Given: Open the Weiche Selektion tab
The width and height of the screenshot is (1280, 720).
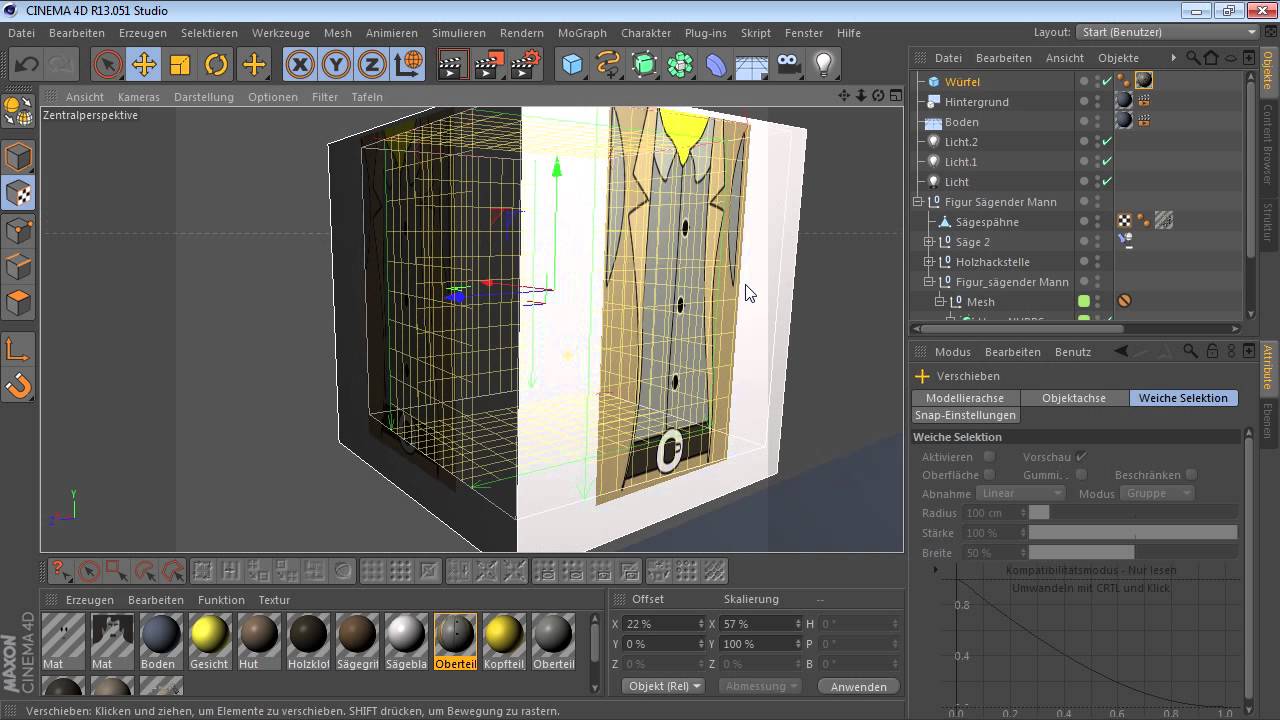Looking at the screenshot, I should tap(1183, 398).
